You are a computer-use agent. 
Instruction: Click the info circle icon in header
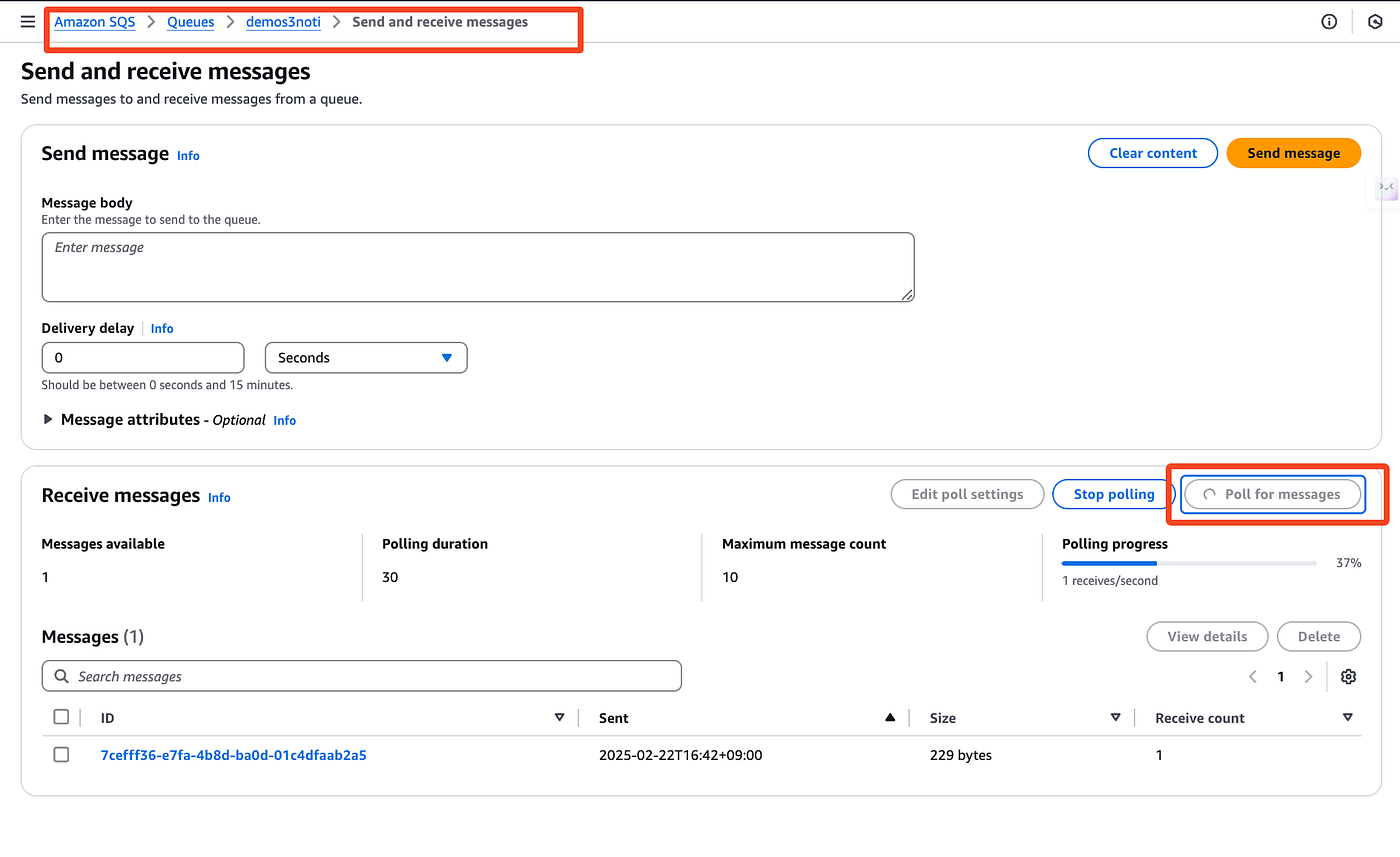tap(1329, 22)
